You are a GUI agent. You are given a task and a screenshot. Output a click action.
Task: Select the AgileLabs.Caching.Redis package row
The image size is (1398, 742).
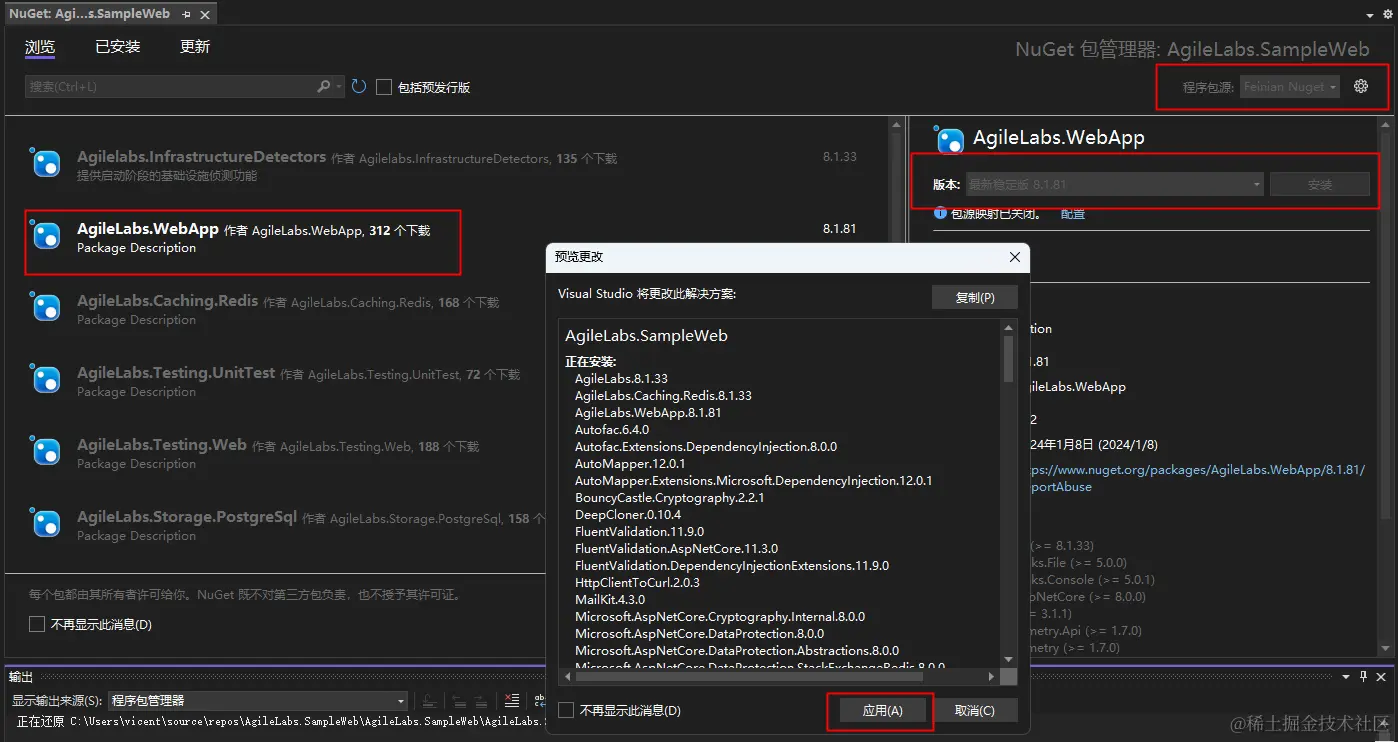[446, 309]
